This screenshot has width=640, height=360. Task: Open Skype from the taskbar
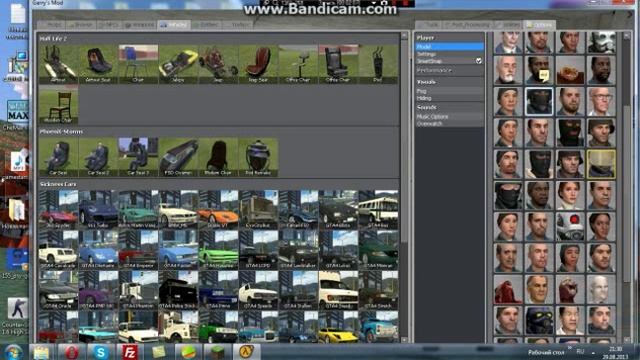pyautogui.click(x=100, y=352)
